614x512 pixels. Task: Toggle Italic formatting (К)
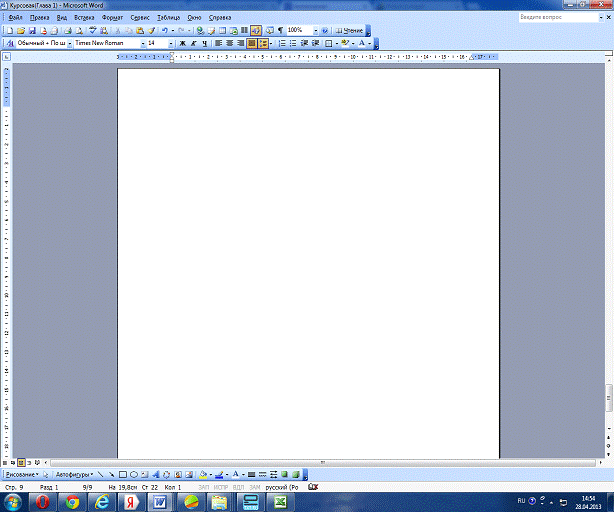(193, 44)
